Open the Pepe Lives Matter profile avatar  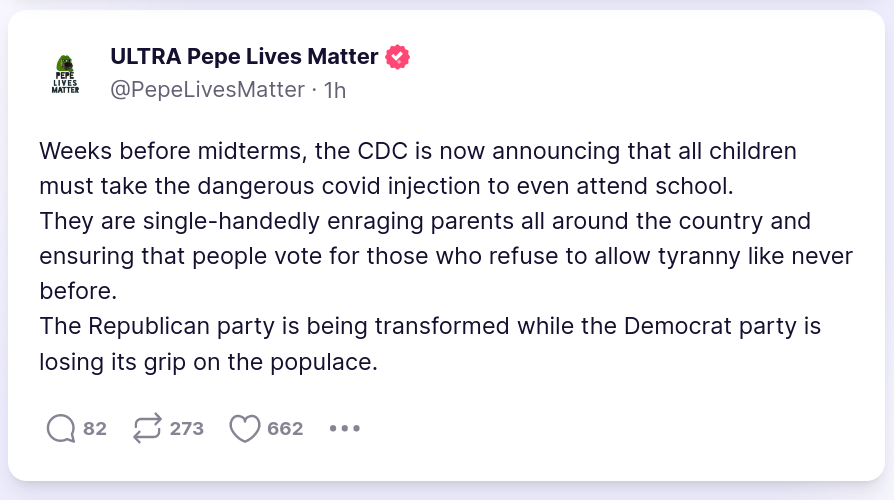pyautogui.click(x=66, y=73)
